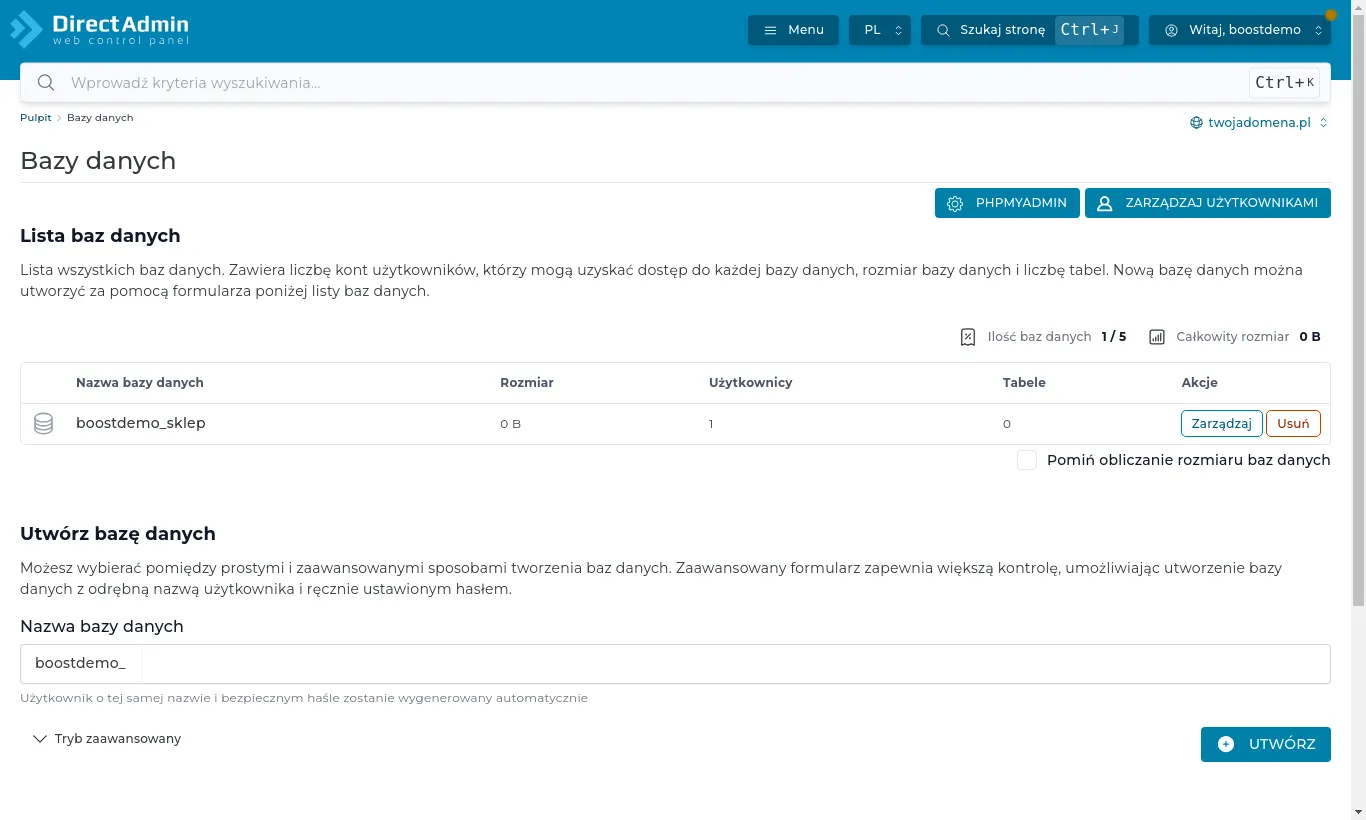This screenshot has width=1366, height=820.
Task: Click Zarządzaj for boostdemo_sklep
Action: pyautogui.click(x=1222, y=424)
